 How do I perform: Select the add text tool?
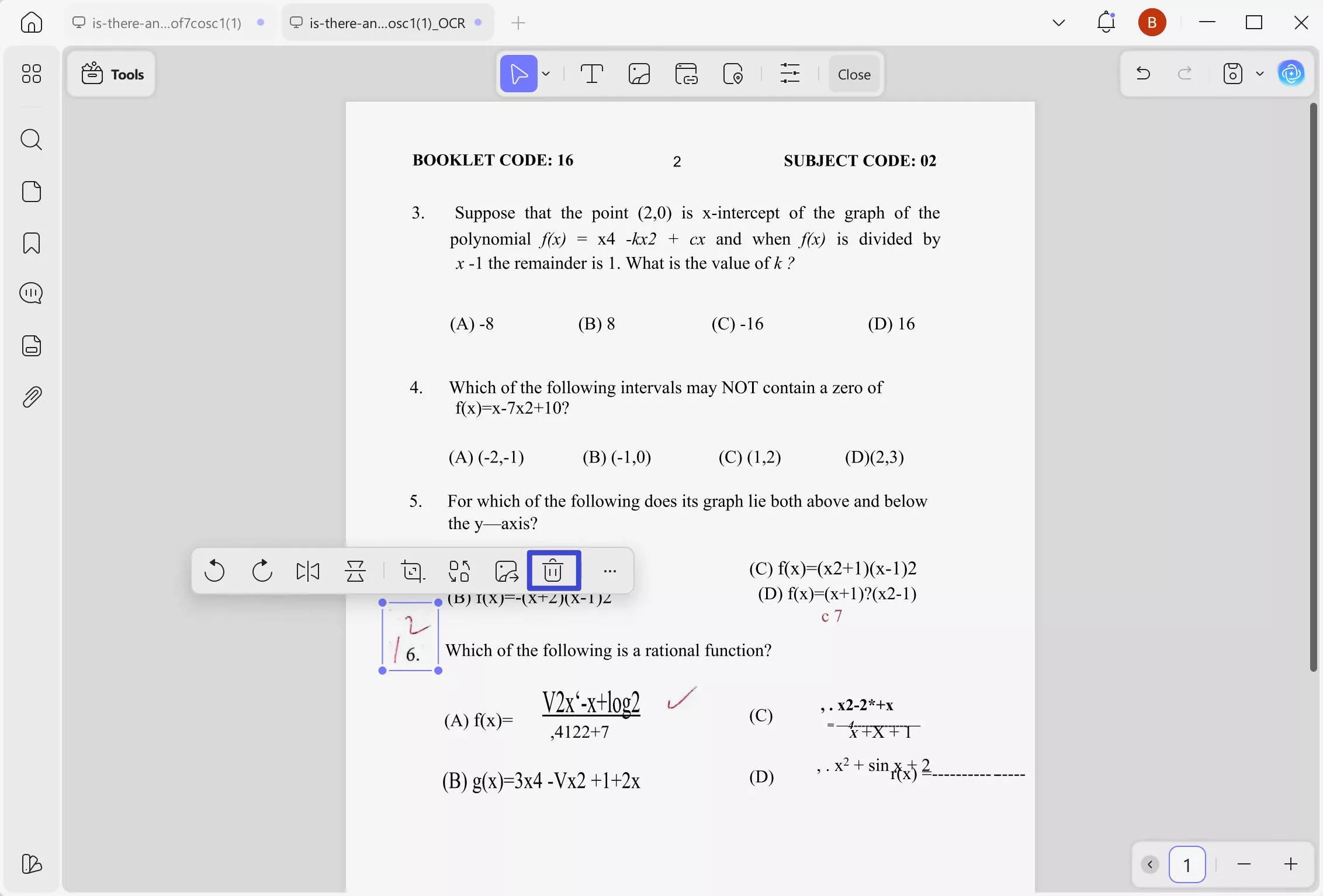click(x=591, y=74)
